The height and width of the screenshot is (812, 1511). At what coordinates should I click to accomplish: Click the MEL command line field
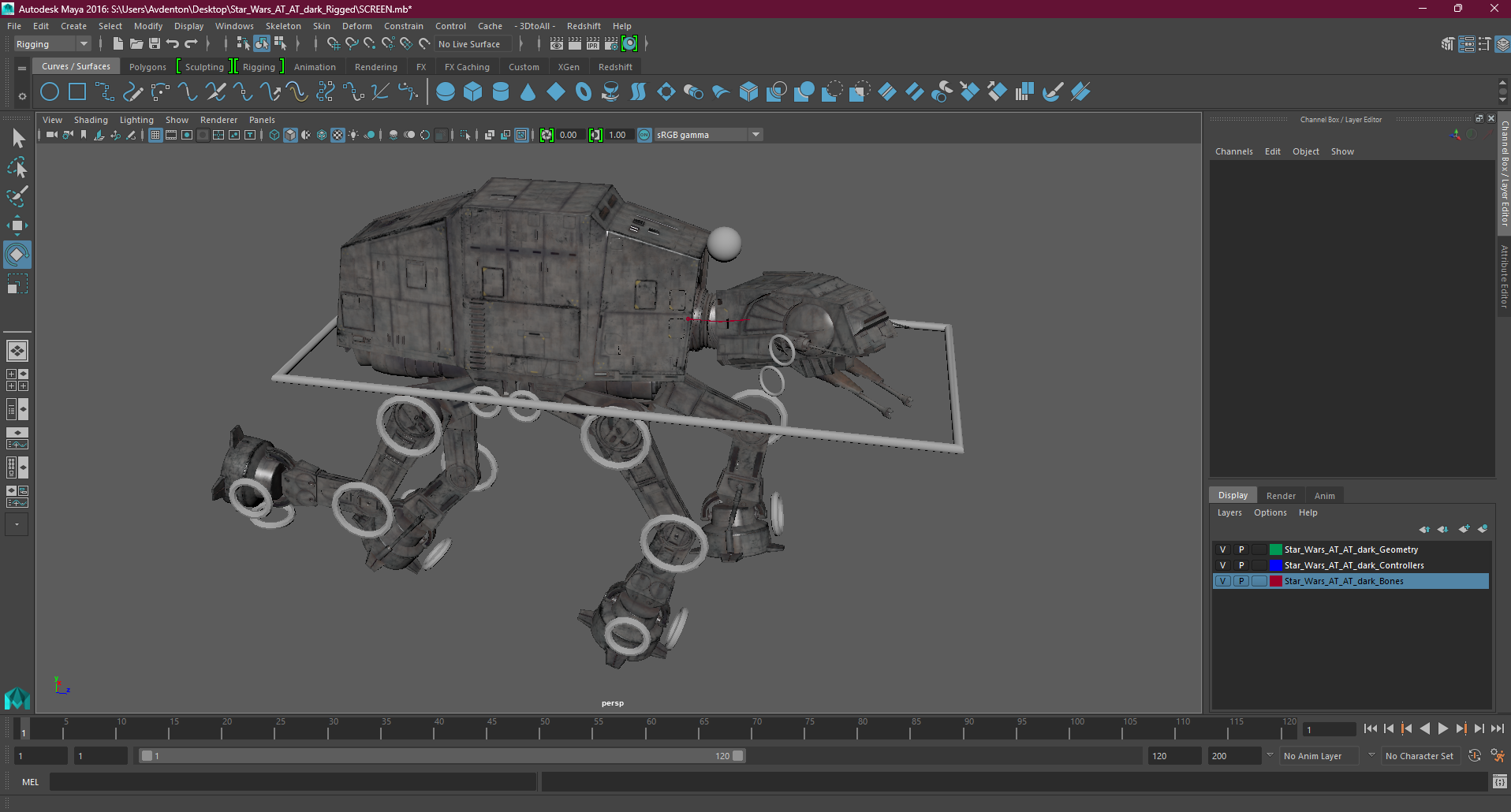(293, 782)
